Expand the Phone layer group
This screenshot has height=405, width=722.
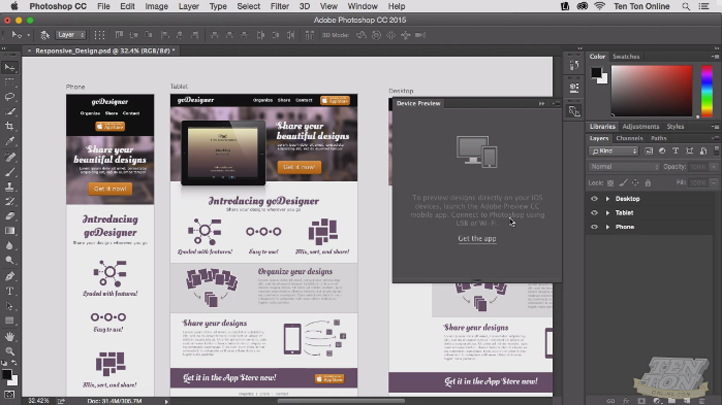click(607, 227)
